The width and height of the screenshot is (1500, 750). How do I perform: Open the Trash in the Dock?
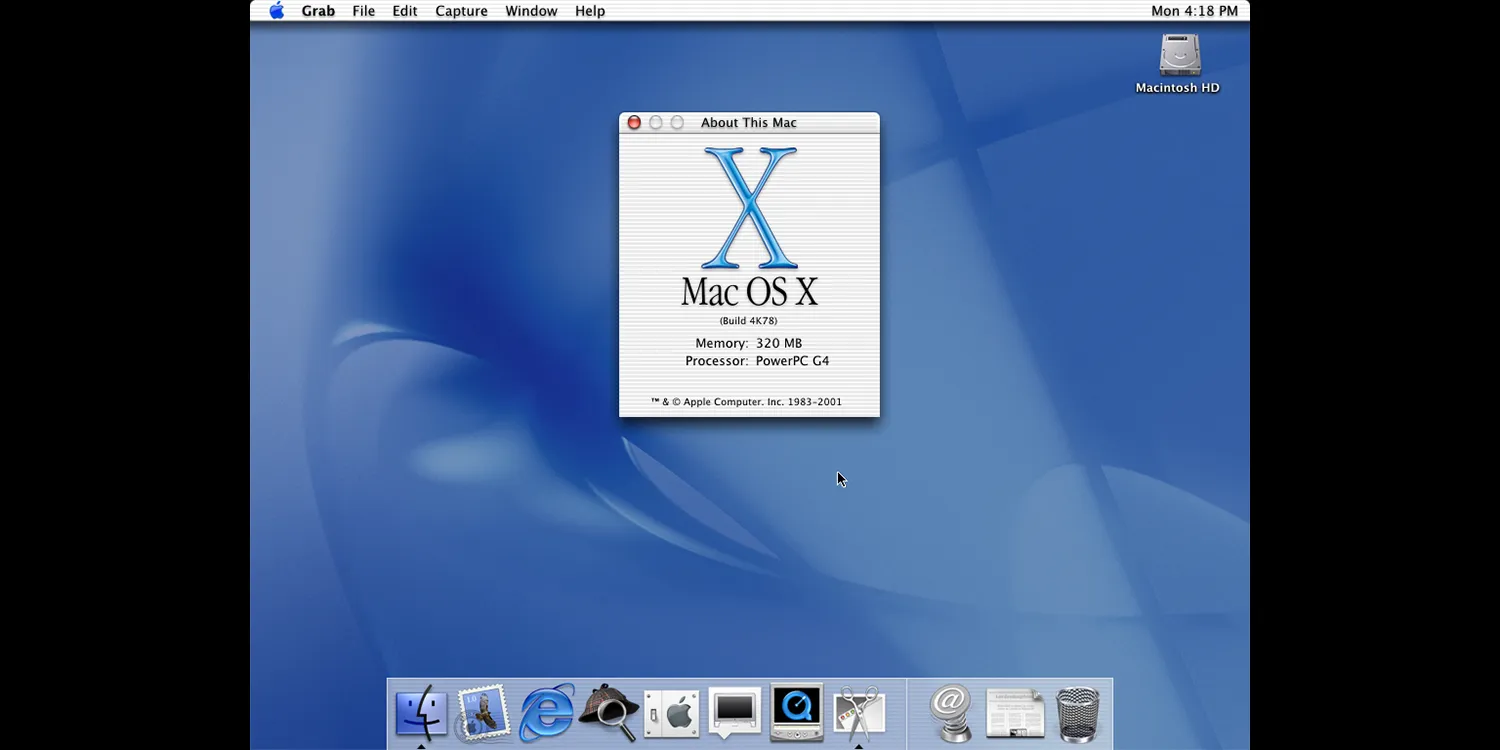[x=1078, y=714]
